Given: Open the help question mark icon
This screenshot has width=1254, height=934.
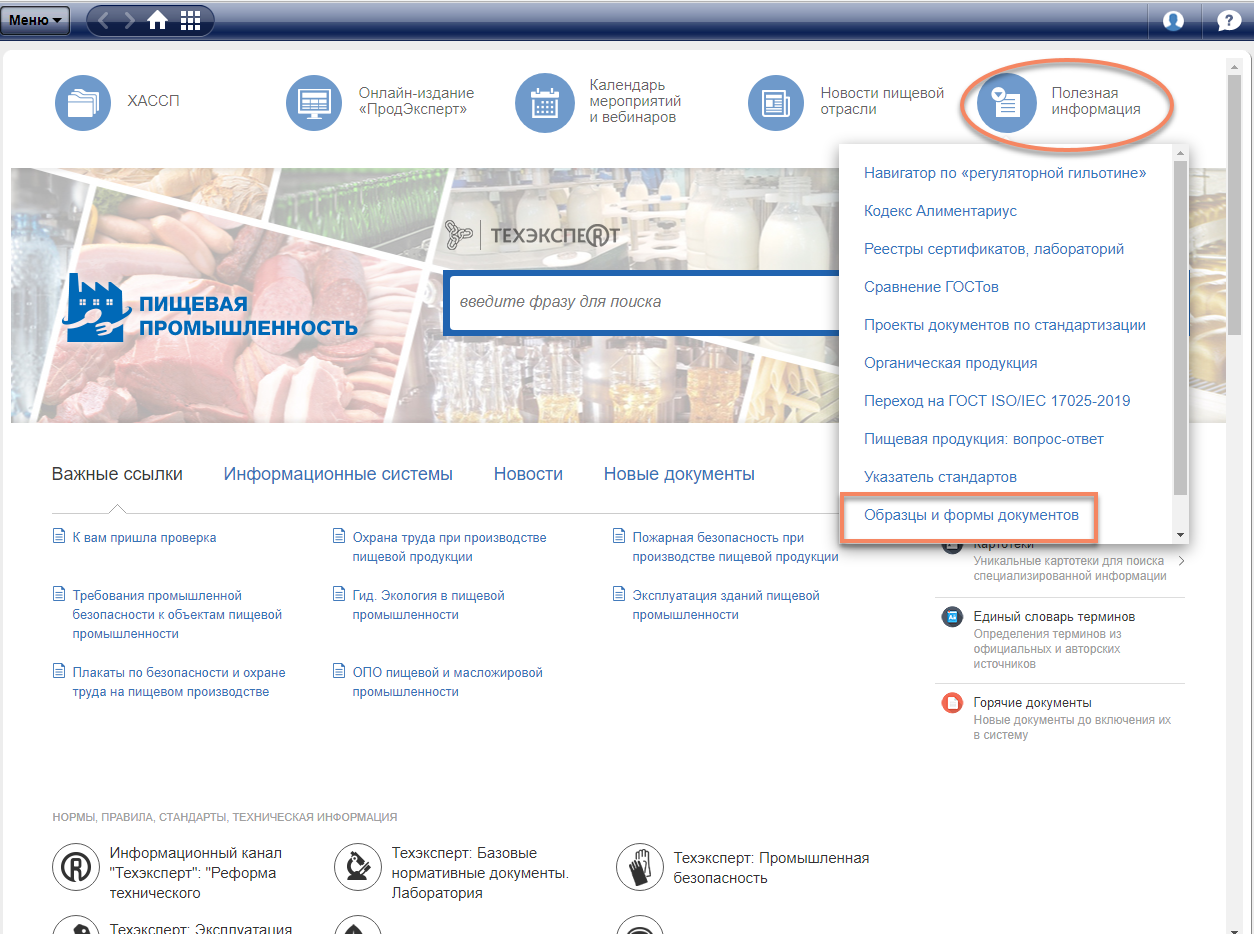Looking at the screenshot, I should click(1228, 20).
